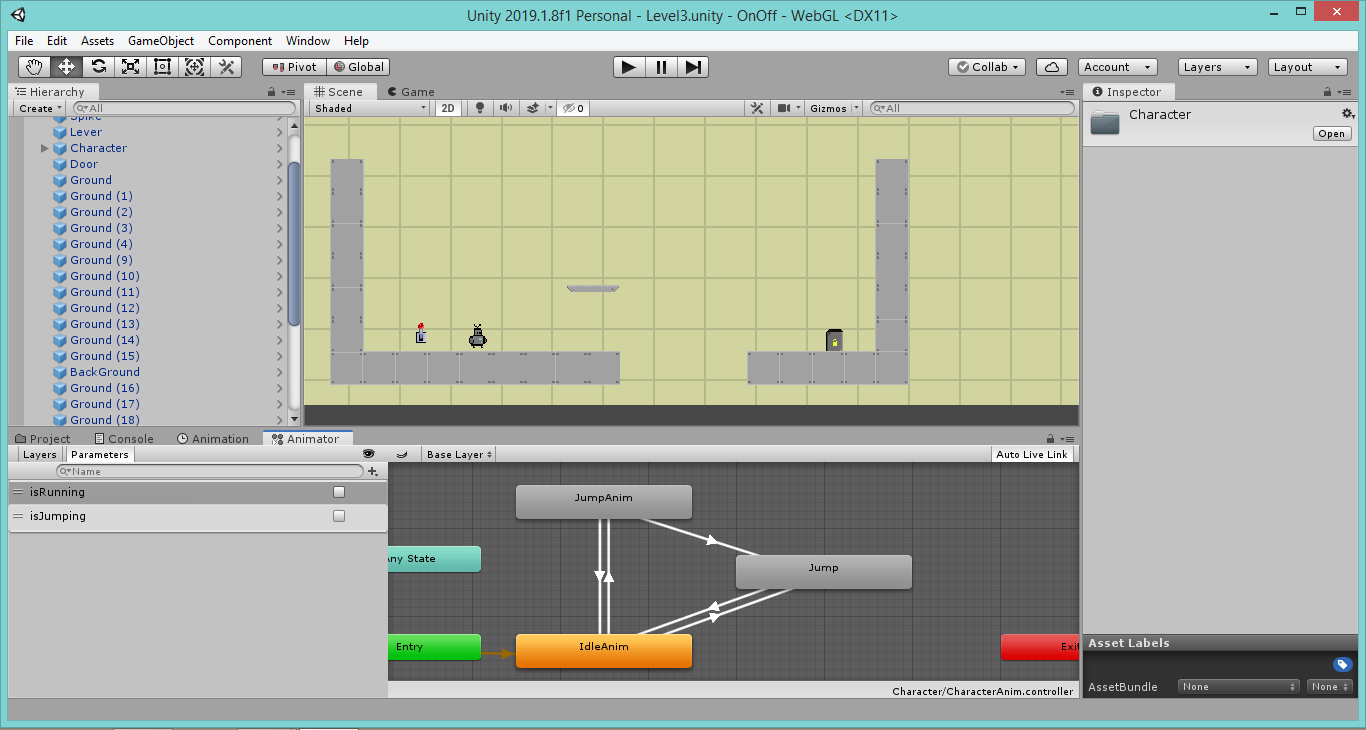Switch to the Console tab
Image resolution: width=1366 pixels, height=730 pixels.
[x=124, y=438]
